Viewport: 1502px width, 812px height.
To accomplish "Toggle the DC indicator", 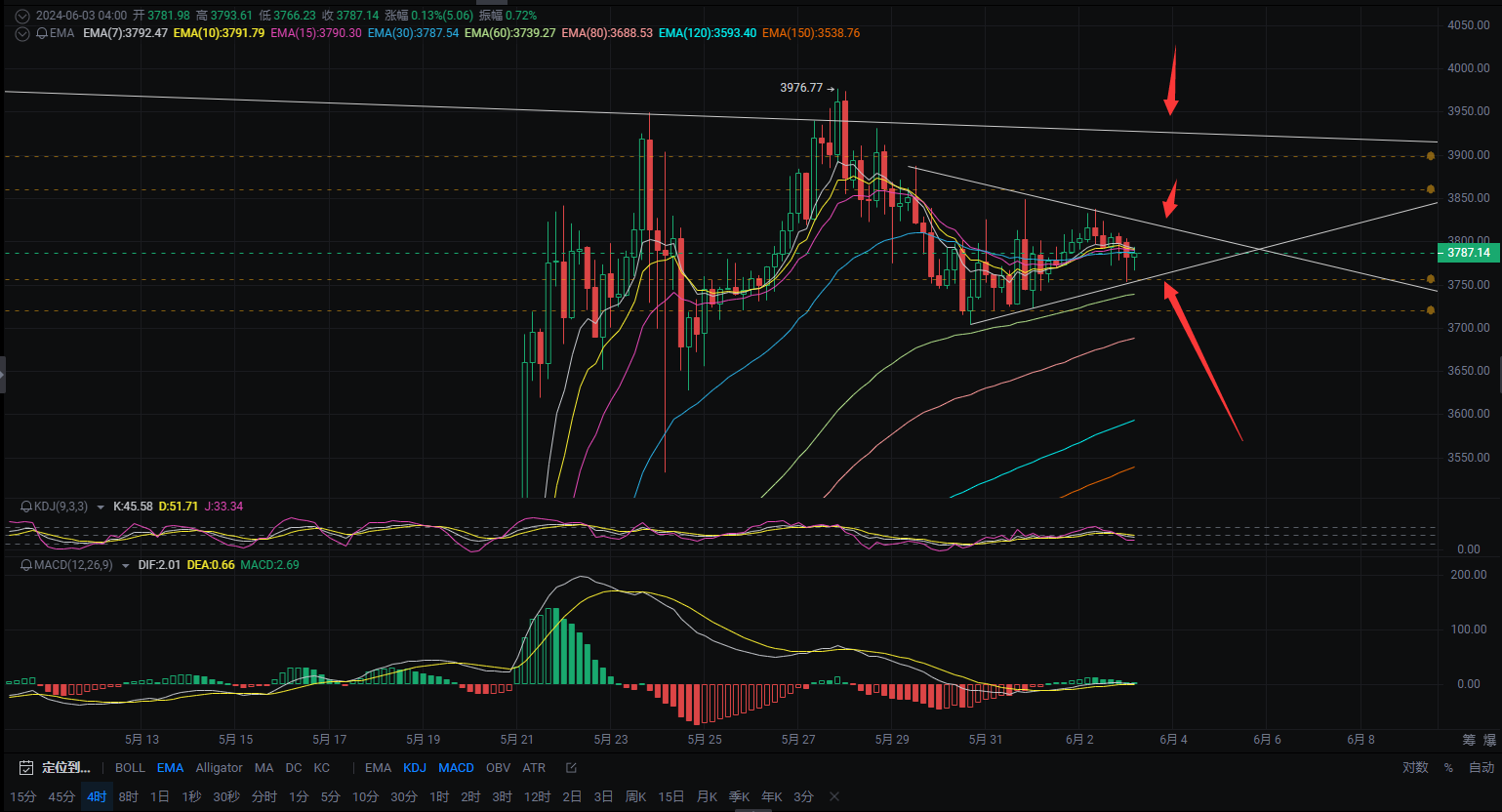I will point(294,768).
